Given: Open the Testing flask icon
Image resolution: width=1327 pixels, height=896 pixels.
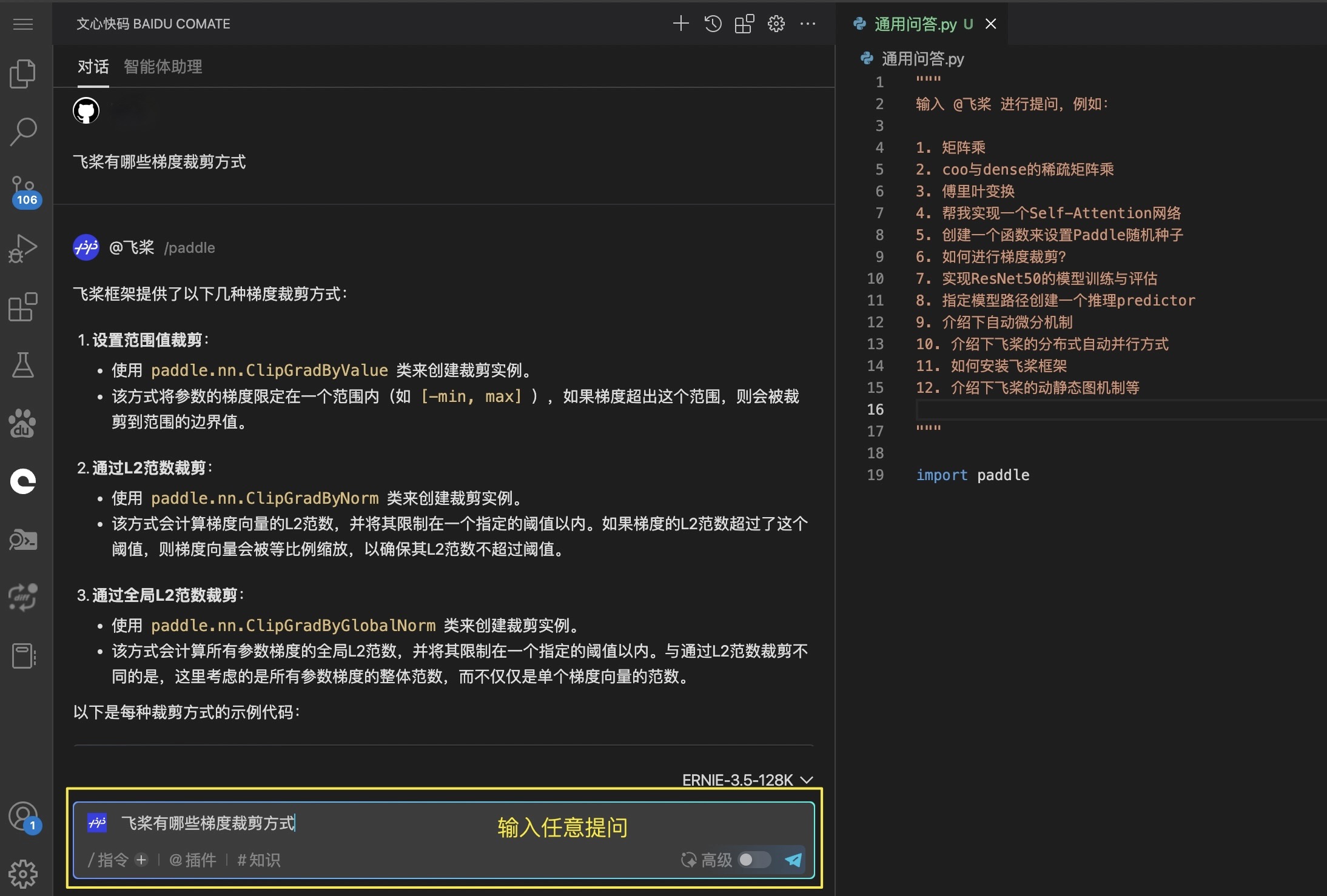Looking at the screenshot, I should click(23, 365).
